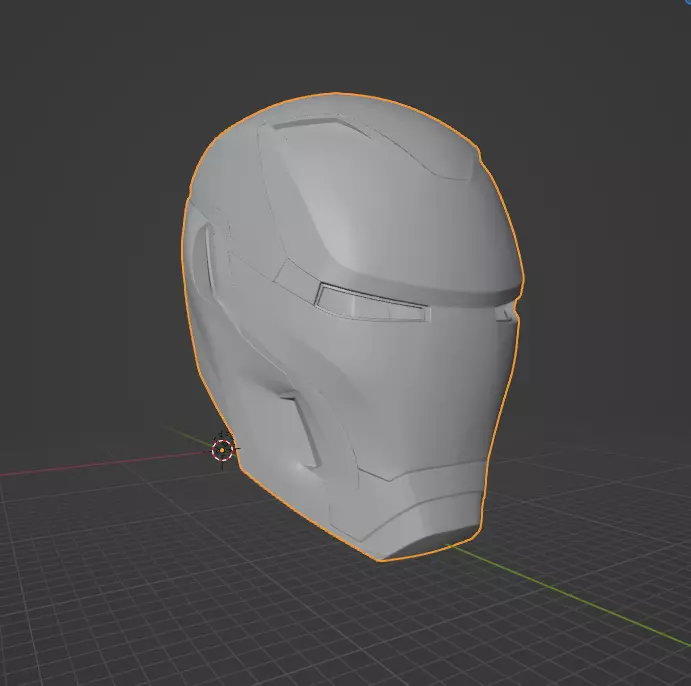The width and height of the screenshot is (691, 686).
Task: Click the red-white 3D cursor
Action: pyautogui.click(x=222, y=450)
